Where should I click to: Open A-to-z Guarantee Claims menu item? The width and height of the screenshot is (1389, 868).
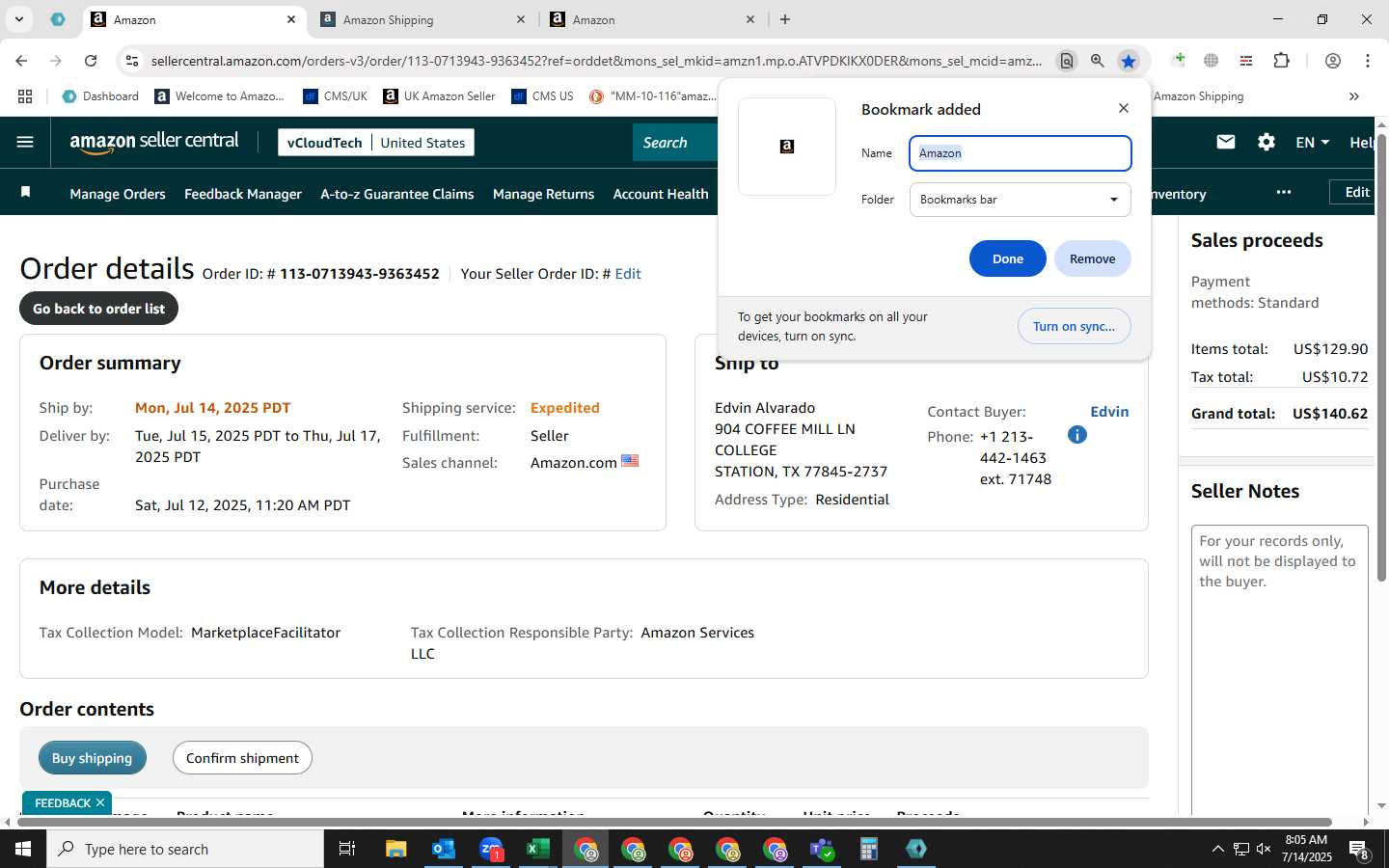point(397,194)
